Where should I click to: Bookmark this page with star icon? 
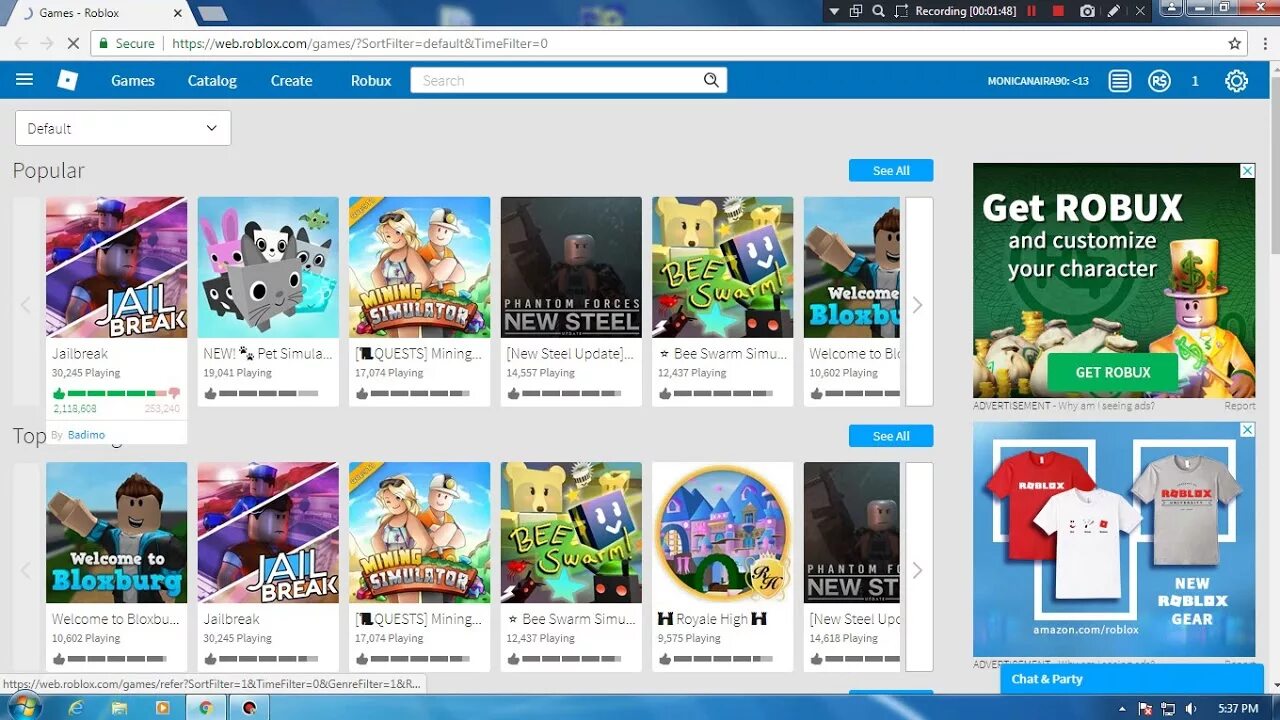[x=1235, y=43]
